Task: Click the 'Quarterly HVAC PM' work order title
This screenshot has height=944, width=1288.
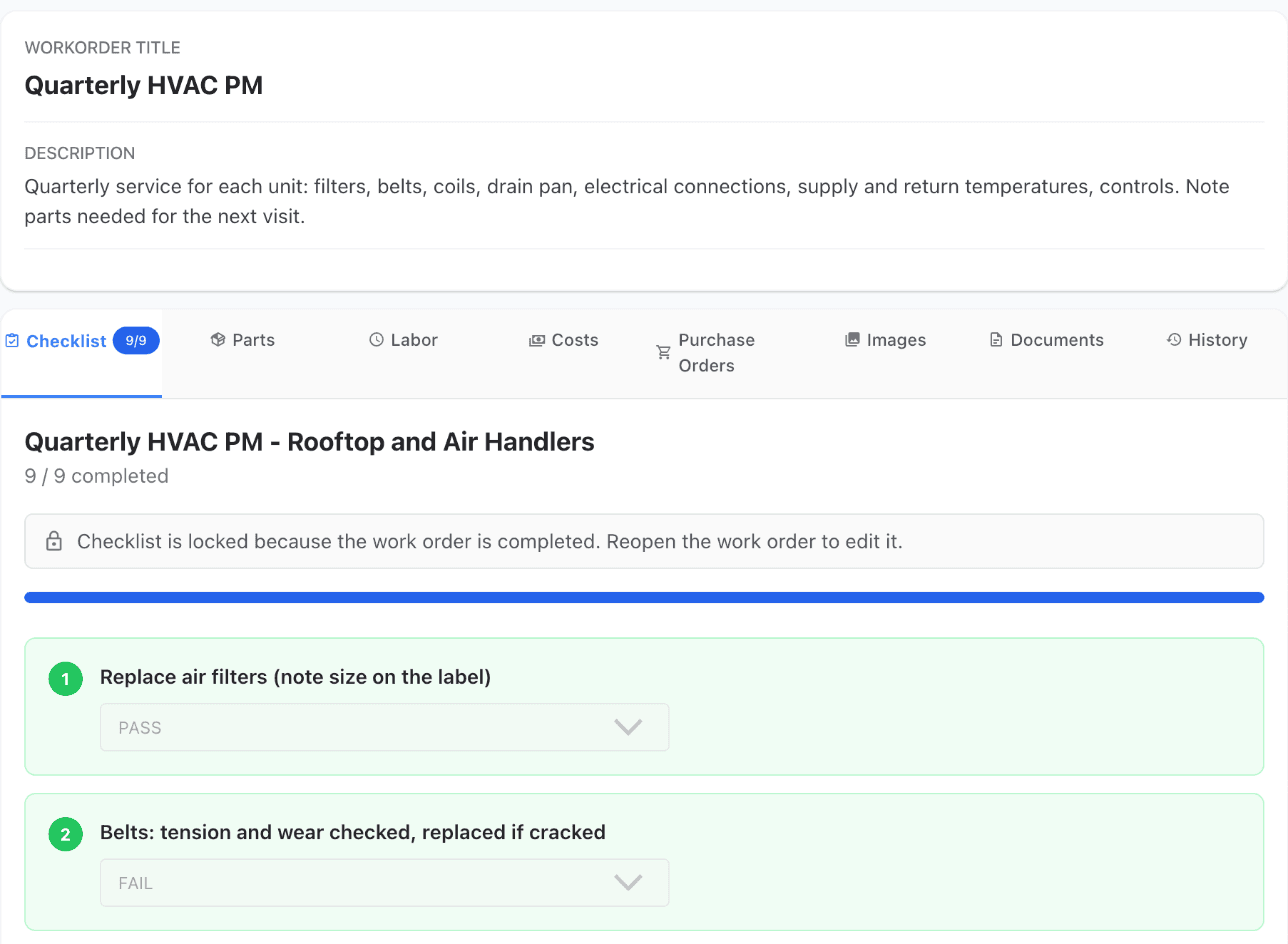Action: pos(144,85)
